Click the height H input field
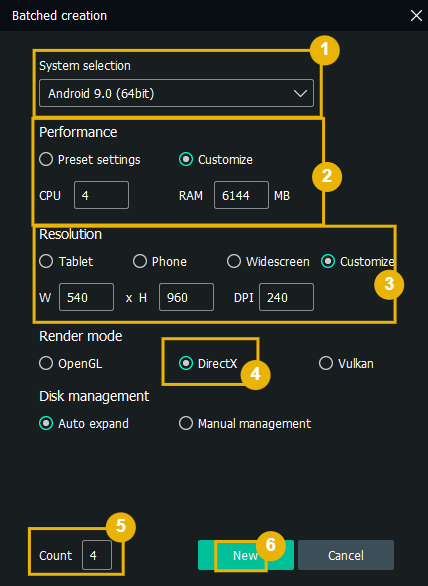Viewport: 428px width, 586px height. 186,297
